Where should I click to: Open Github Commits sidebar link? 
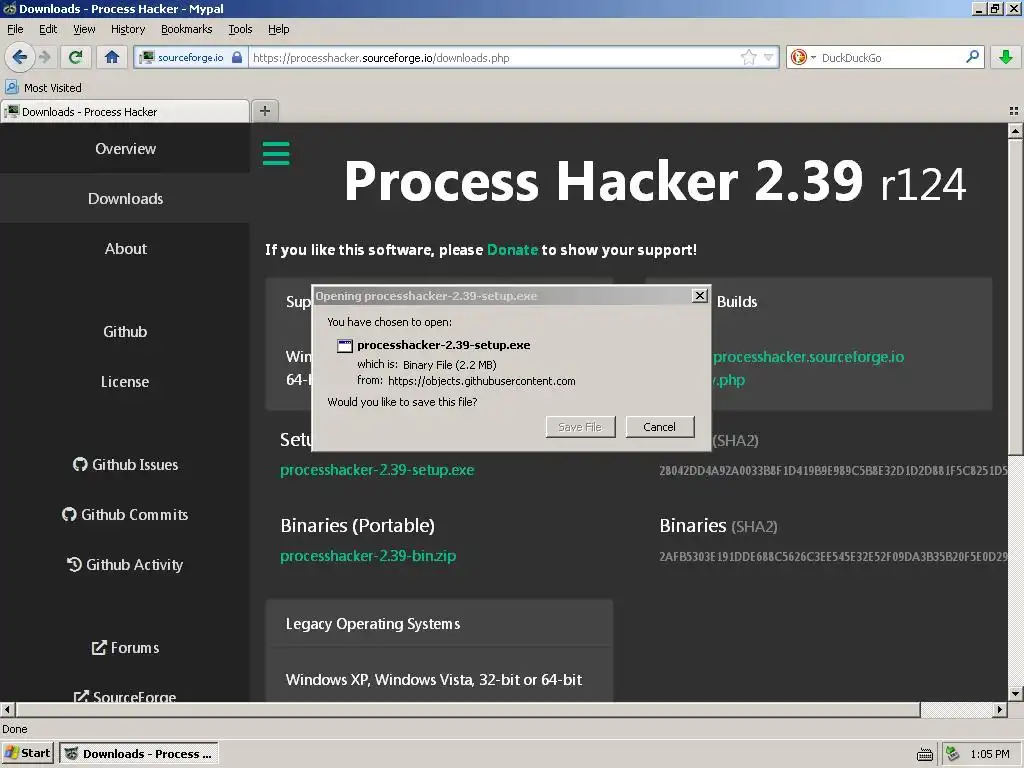click(125, 515)
